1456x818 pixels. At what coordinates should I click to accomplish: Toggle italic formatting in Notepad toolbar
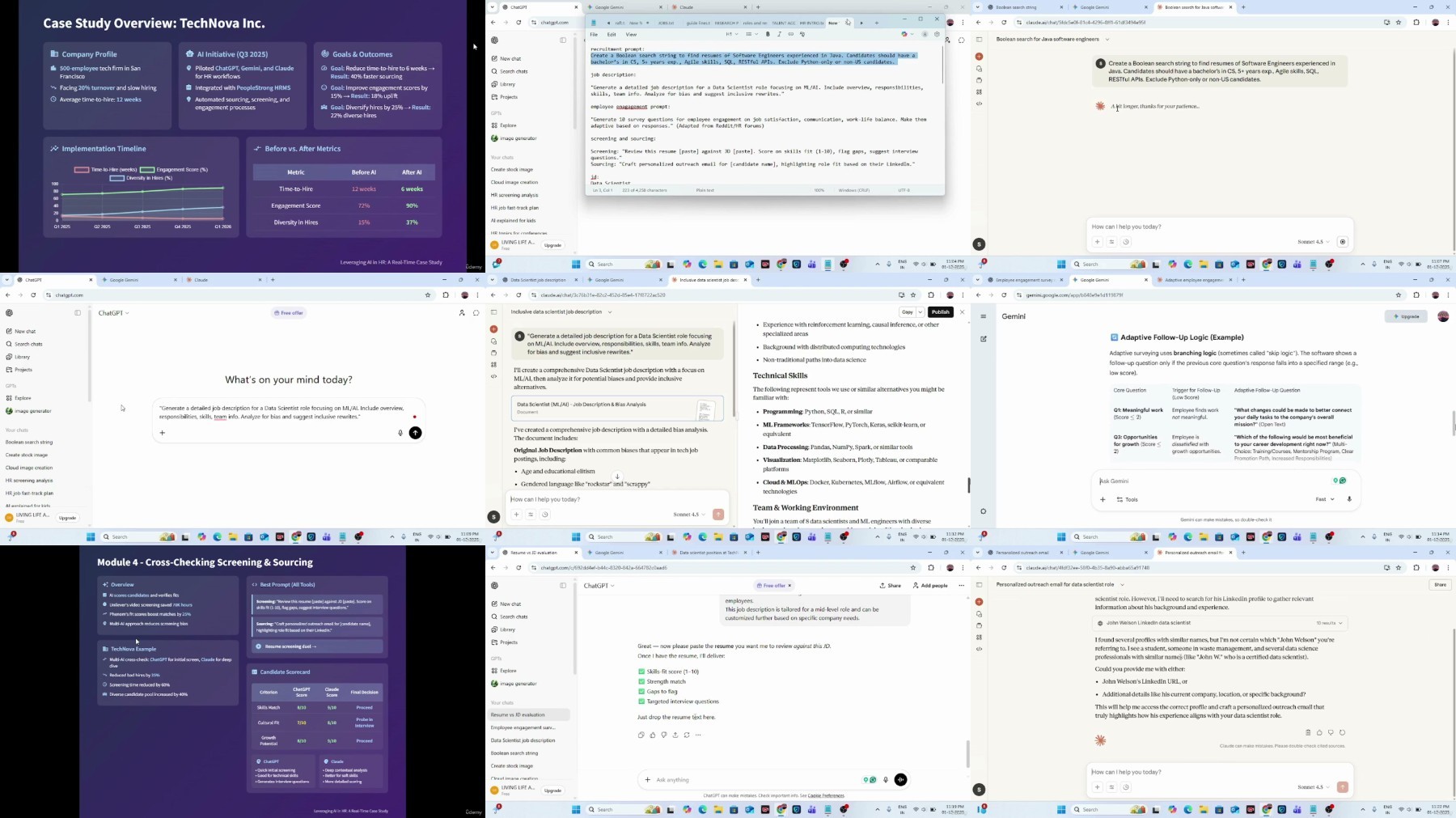779,35
